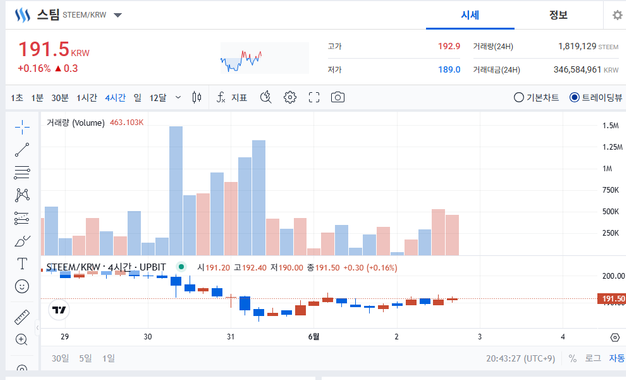Image resolution: width=626 pixels, height=380 pixels.
Task: Select the brush drawing tool
Action: [22, 241]
